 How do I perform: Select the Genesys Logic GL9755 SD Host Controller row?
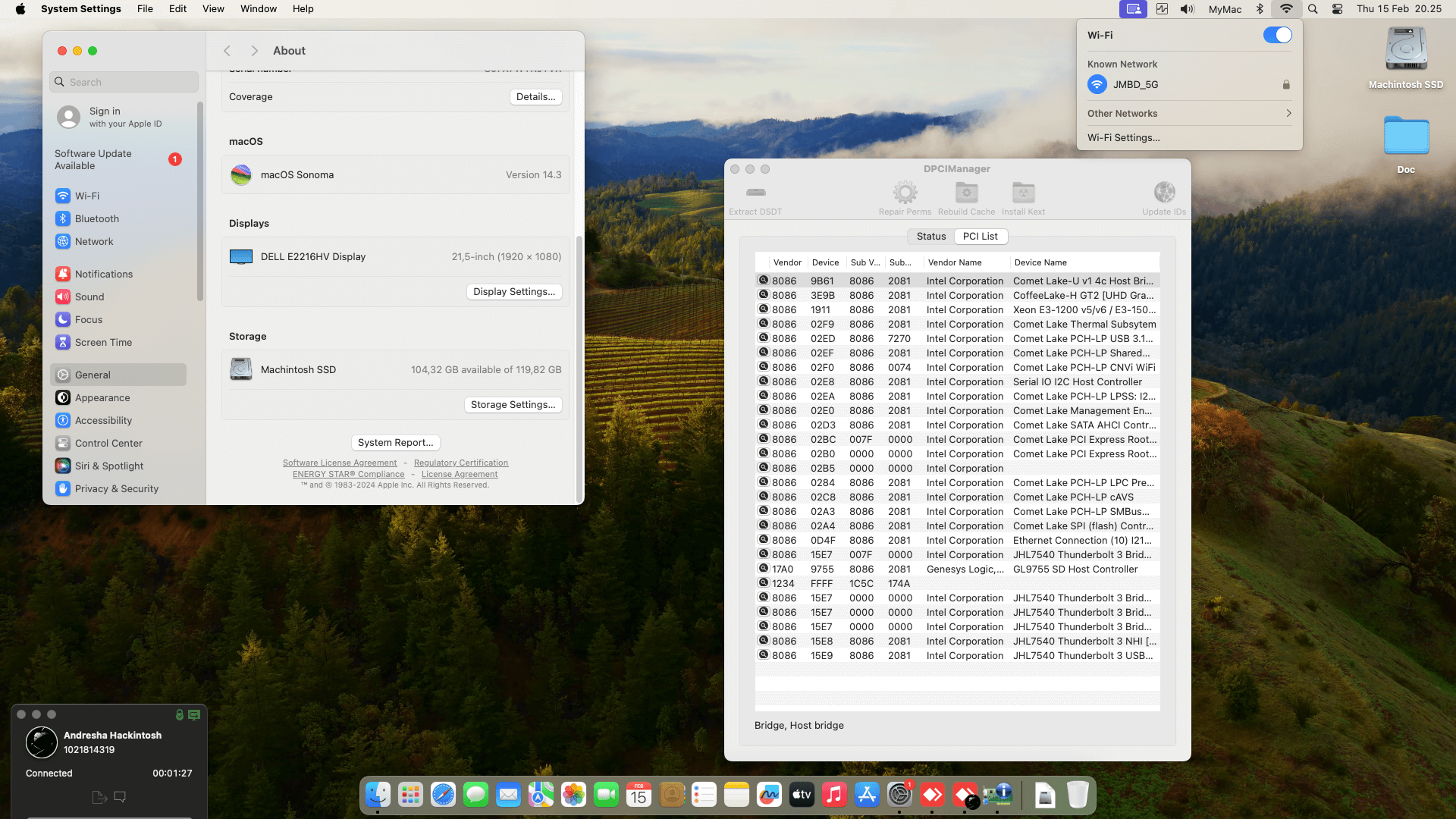pyautogui.click(x=957, y=570)
